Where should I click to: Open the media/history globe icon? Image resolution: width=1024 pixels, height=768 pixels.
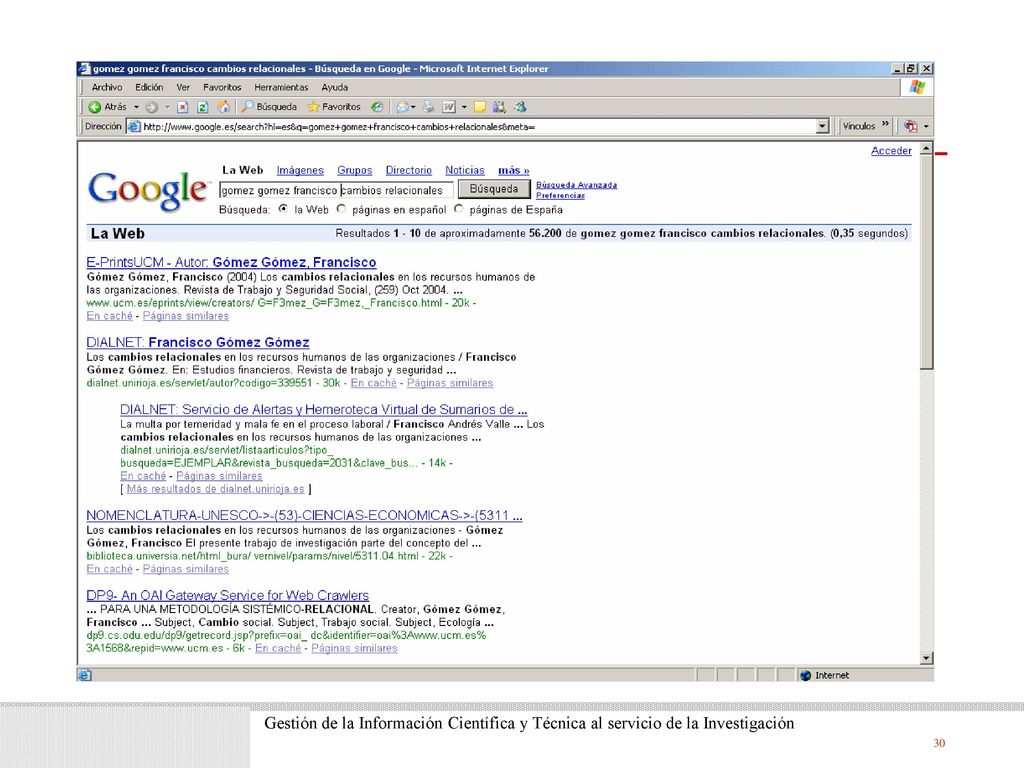377,107
